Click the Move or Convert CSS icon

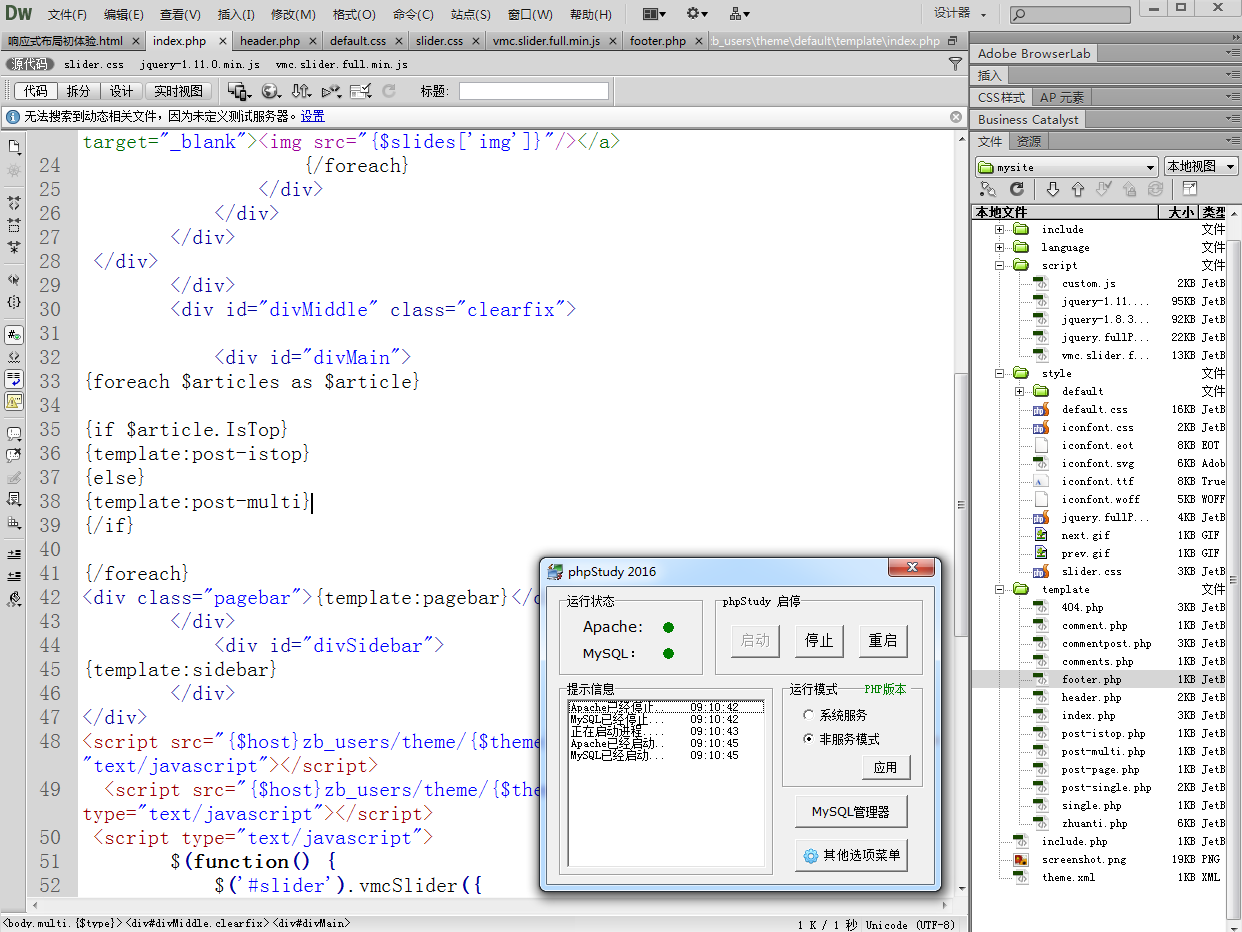tap(14, 522)
